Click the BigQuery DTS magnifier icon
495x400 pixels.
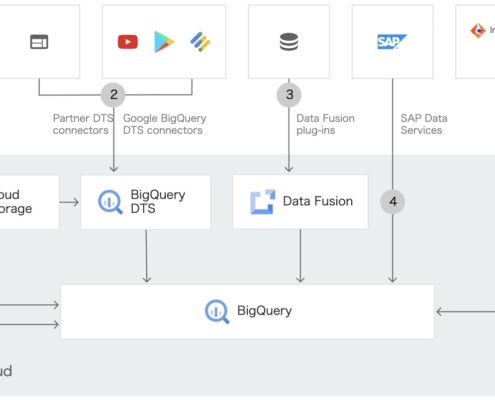click(110, 202)
